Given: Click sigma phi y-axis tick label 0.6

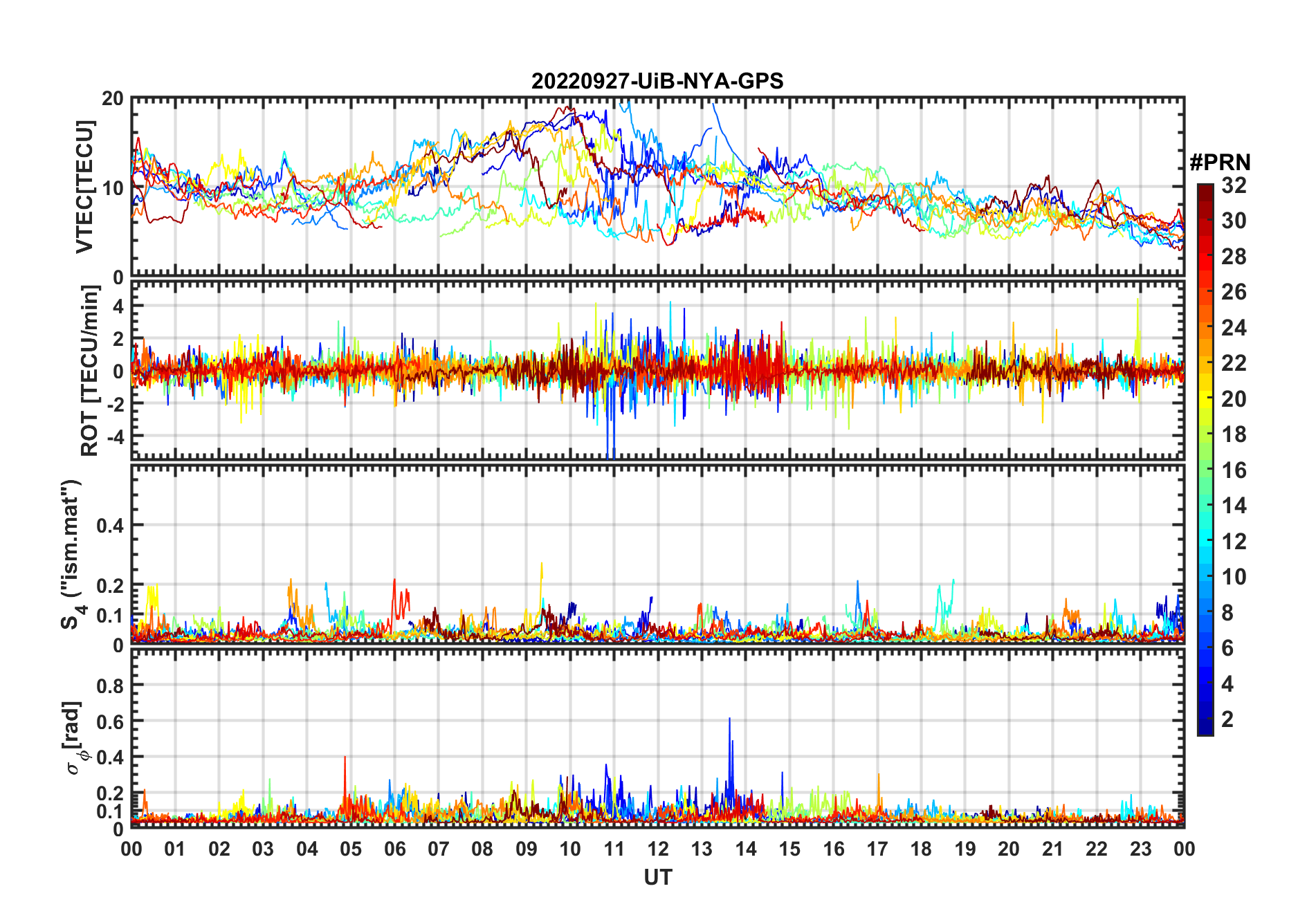Looking at the screenshot, I should 111,721.
